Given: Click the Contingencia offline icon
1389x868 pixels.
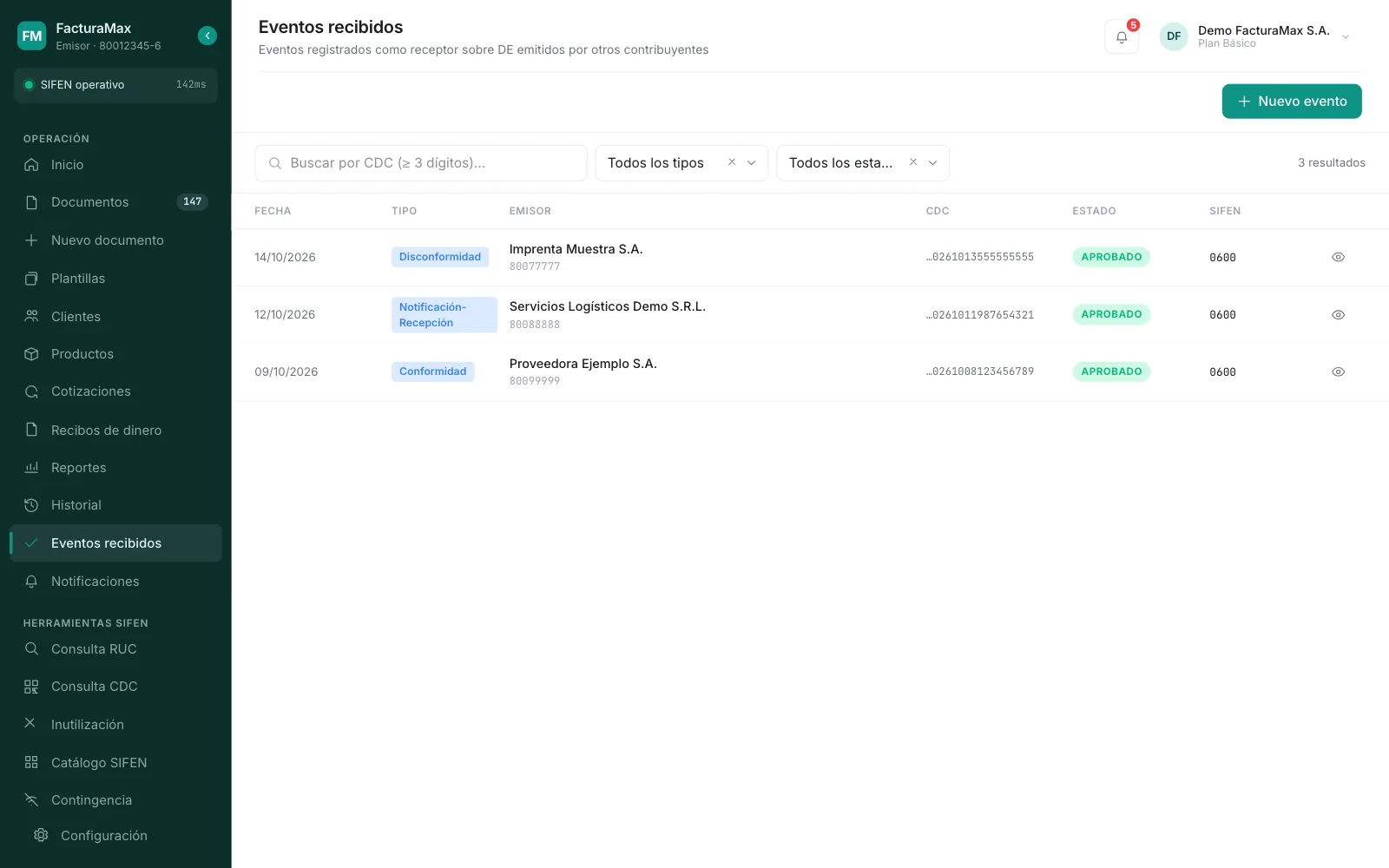Looking at the screenshot, I should click(x=31, y=800).
